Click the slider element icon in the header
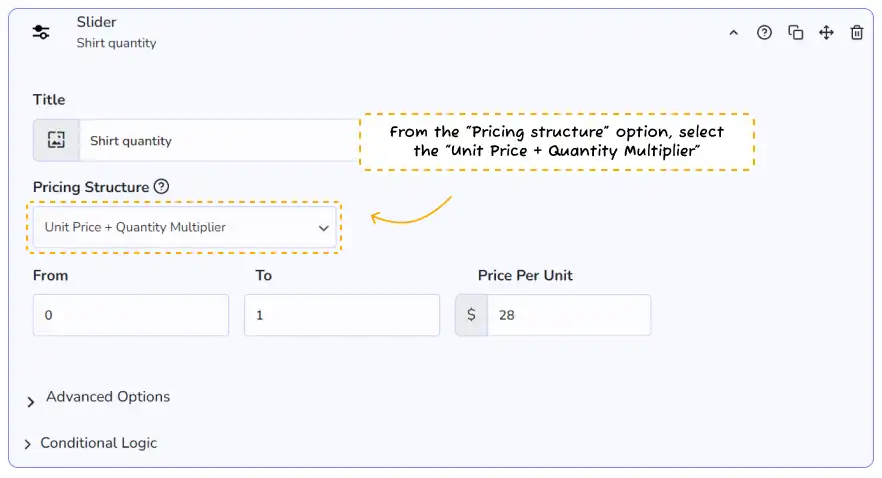The image size is (882, 478). click(x=41, y=32)
